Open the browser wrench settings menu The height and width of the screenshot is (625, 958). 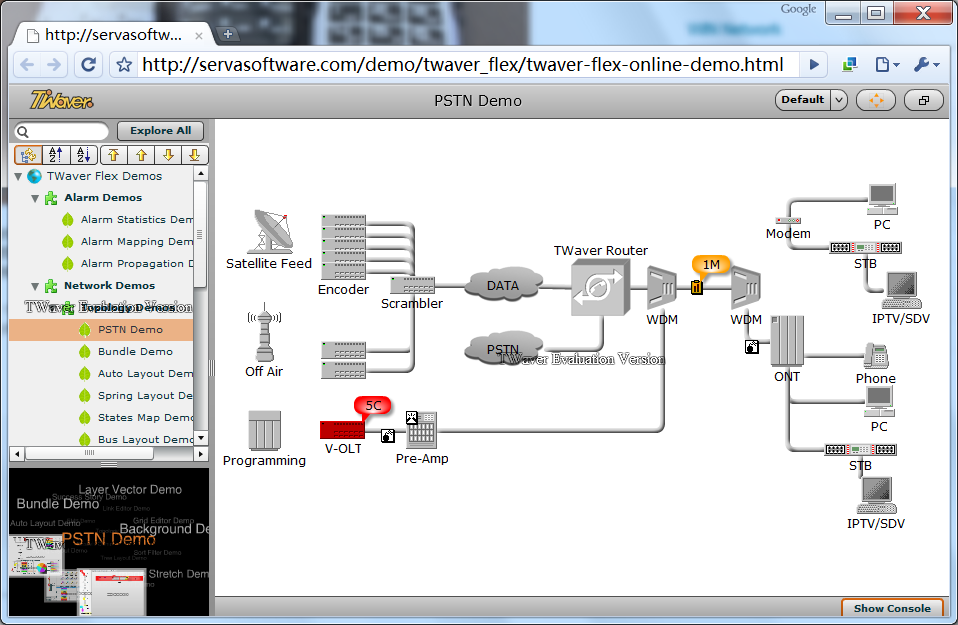[927, 64]
